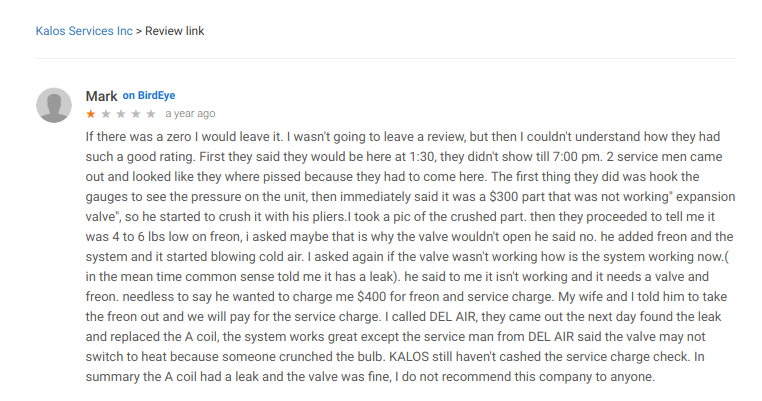Open the Kalos Services Inc breadcrumb link
This screenshot has width=762, height=401.
click(84, 31)
